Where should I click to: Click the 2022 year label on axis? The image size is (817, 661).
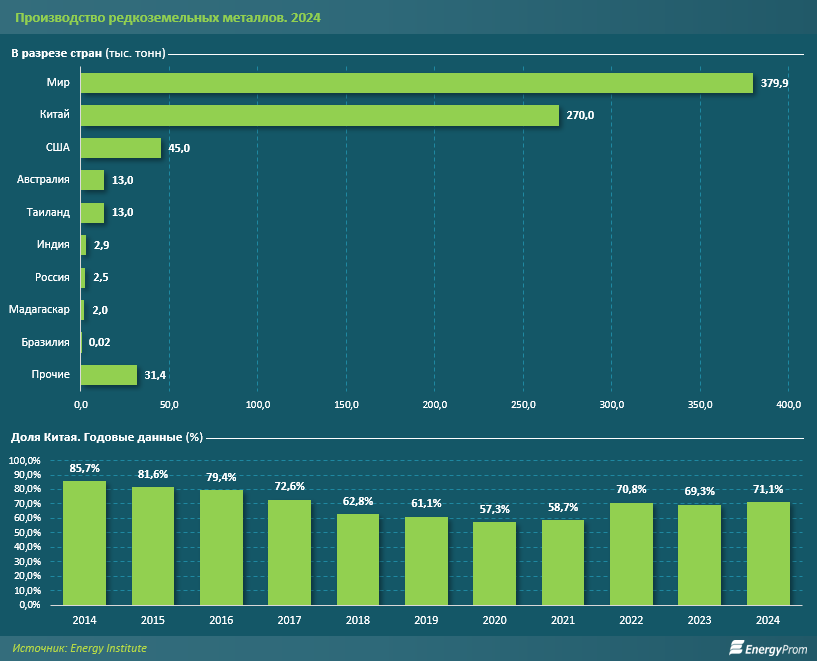(631, 621)
